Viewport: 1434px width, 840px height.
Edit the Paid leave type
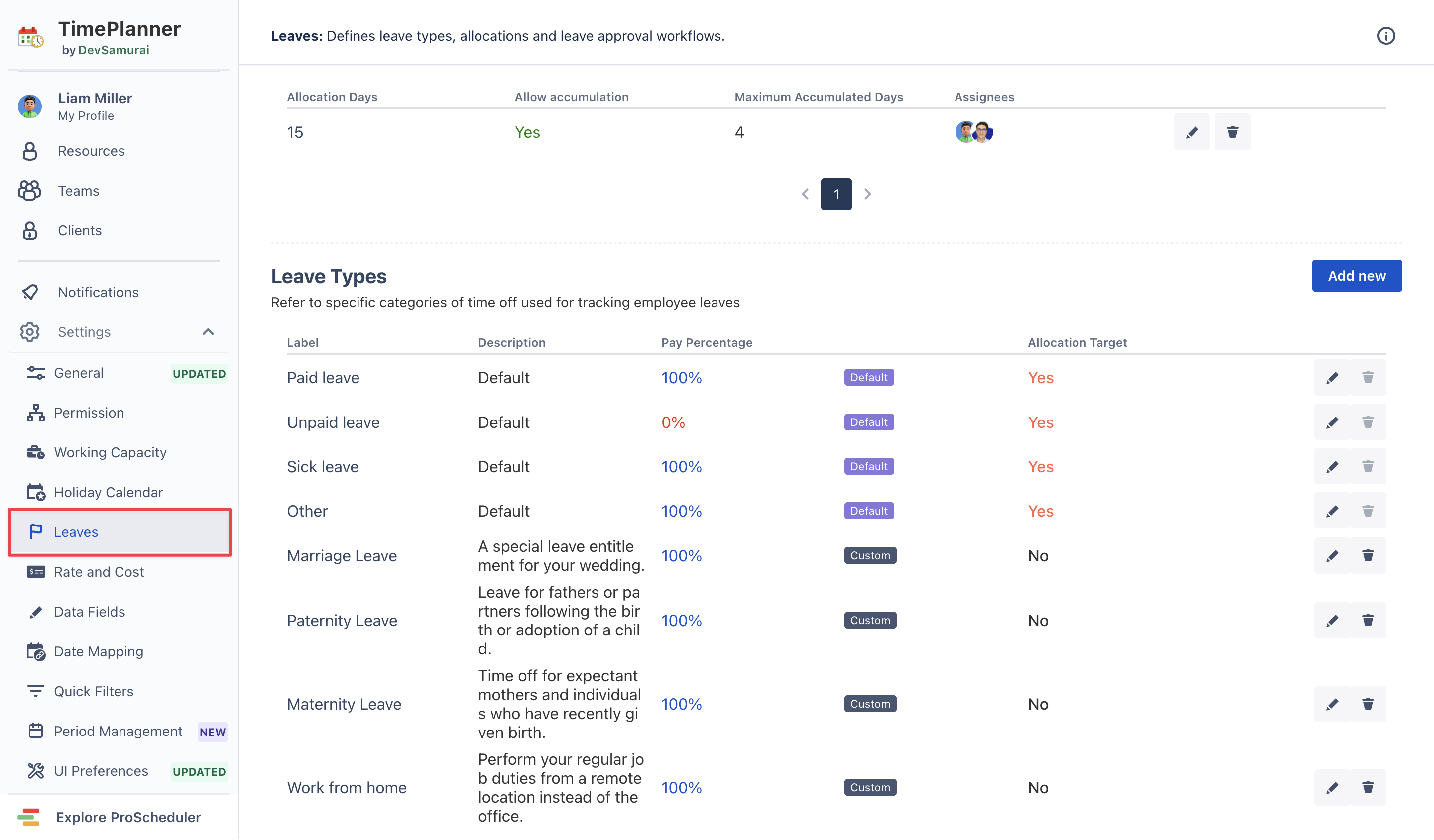click(1331, 378)
